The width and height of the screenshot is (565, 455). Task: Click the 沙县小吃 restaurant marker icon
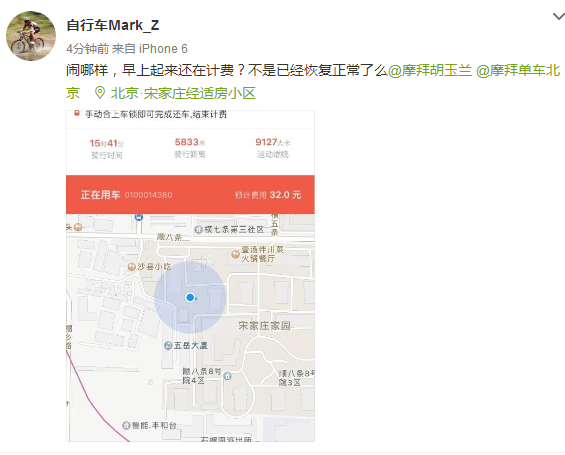coord(132,267)
